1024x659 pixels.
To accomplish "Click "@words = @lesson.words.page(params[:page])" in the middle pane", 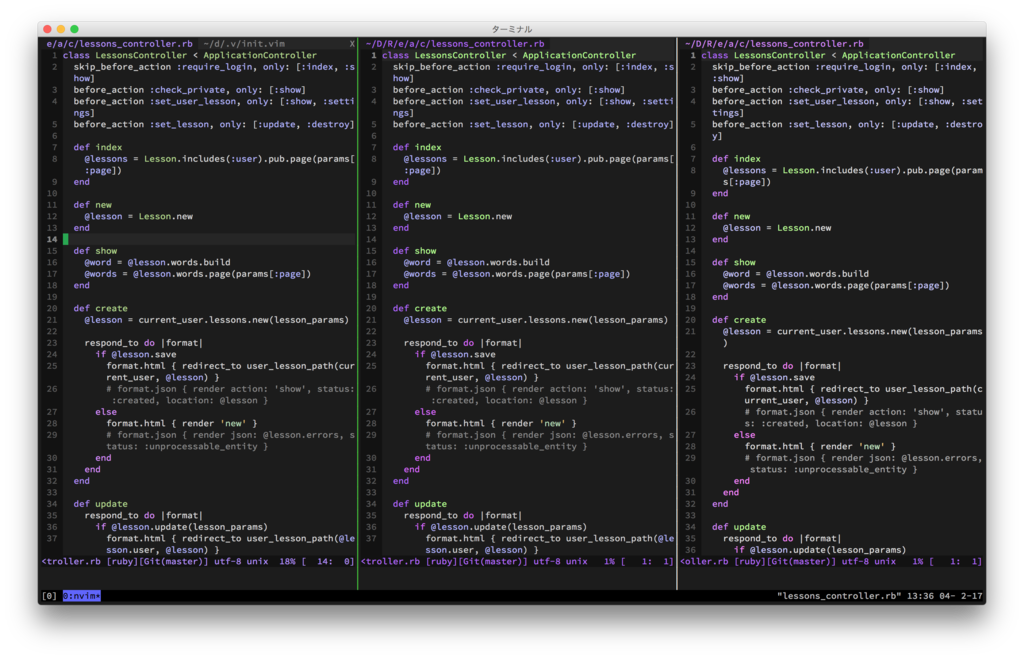I will coord(517,274).
